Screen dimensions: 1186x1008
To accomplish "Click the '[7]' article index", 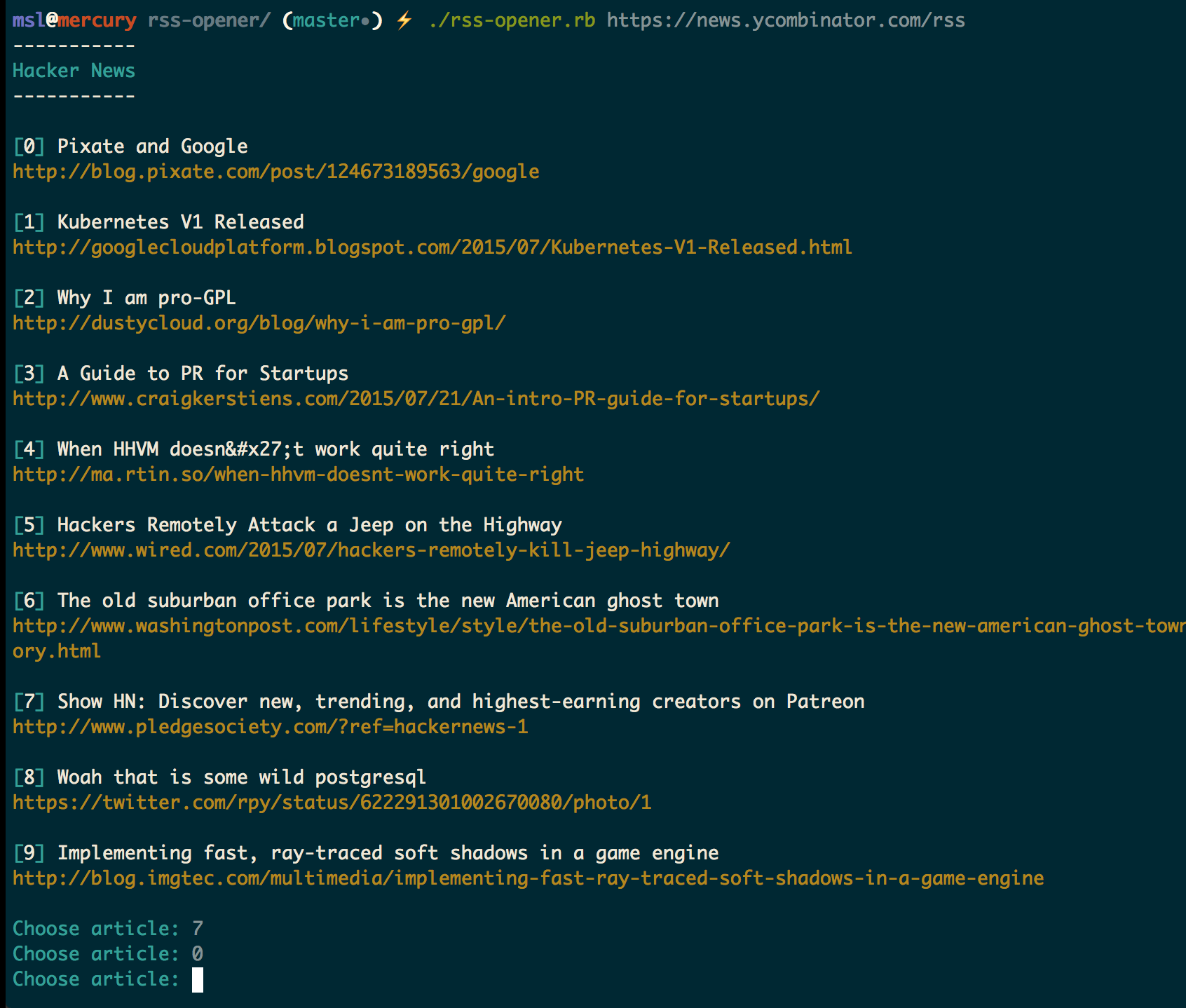I will [29, 702].
